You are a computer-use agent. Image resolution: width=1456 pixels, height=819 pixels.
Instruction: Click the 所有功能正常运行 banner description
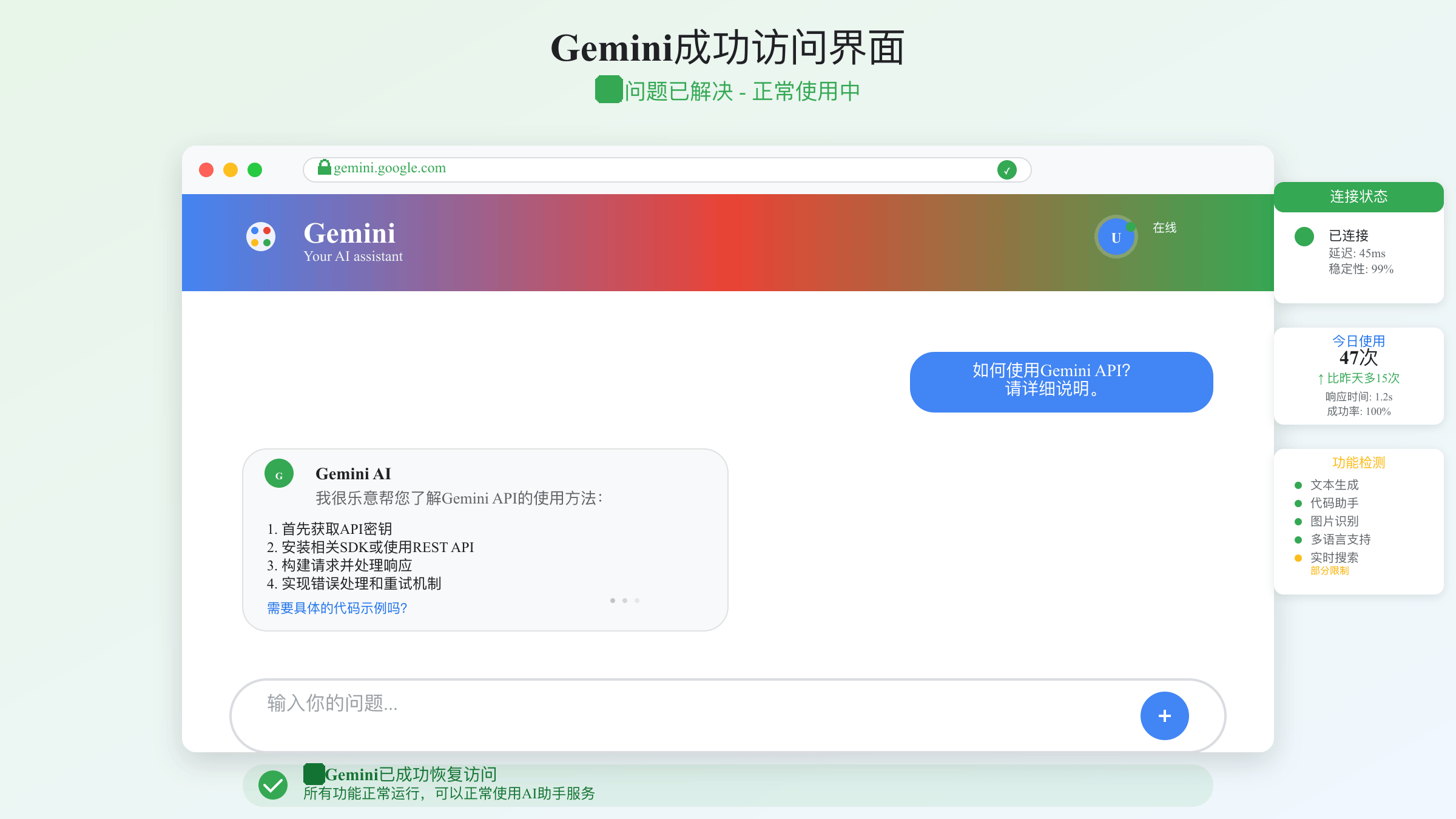[x=449, y=794]
